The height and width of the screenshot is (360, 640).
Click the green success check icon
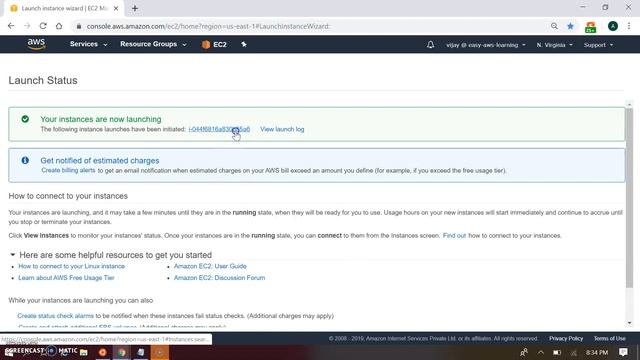coord(25,119)
